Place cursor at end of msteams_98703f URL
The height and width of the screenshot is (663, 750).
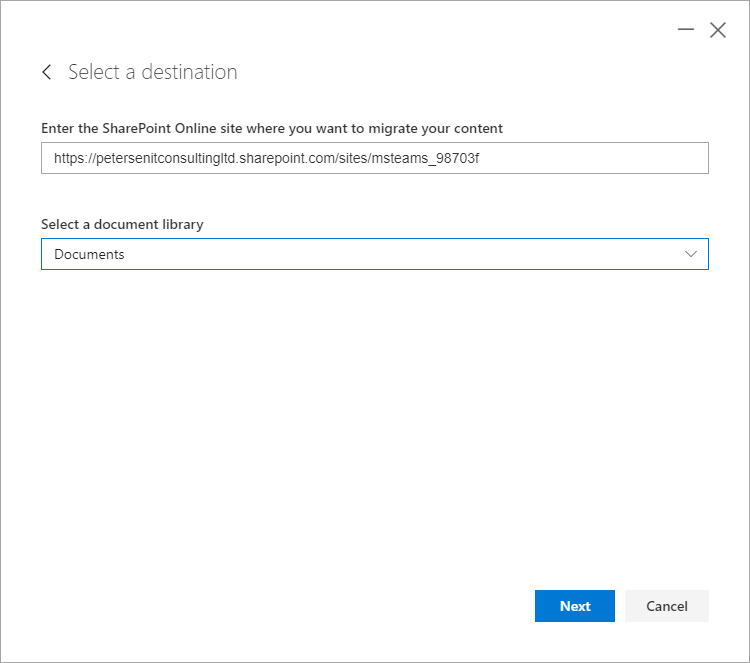[480, 158]
